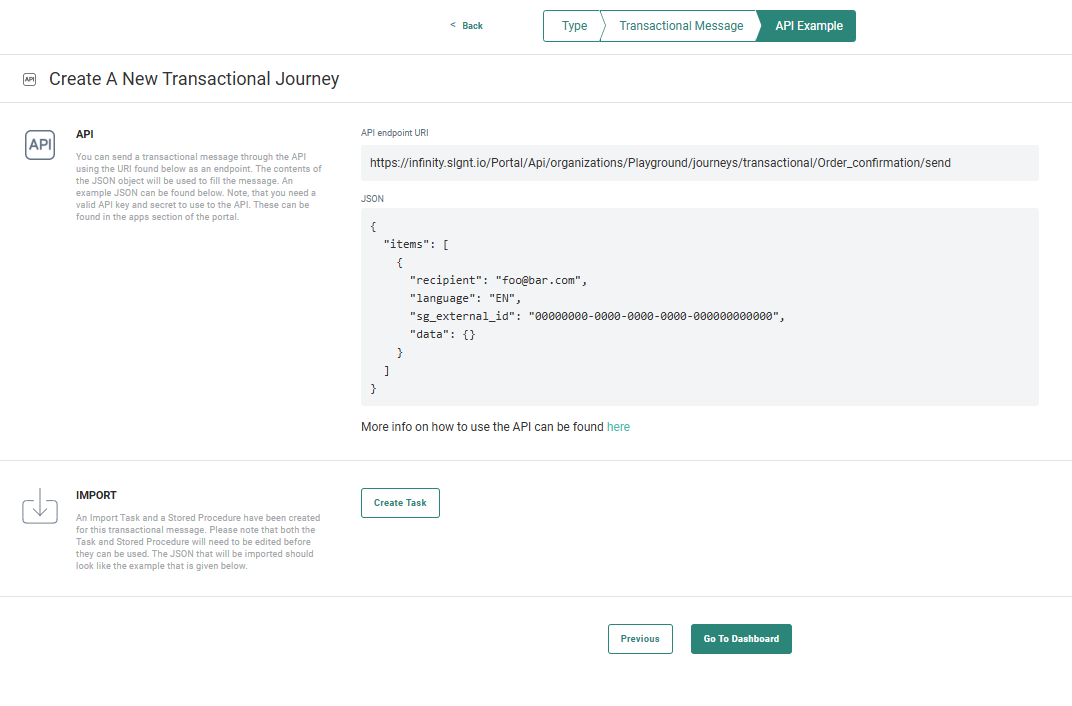Click the large API section icon

pos(40,145)
